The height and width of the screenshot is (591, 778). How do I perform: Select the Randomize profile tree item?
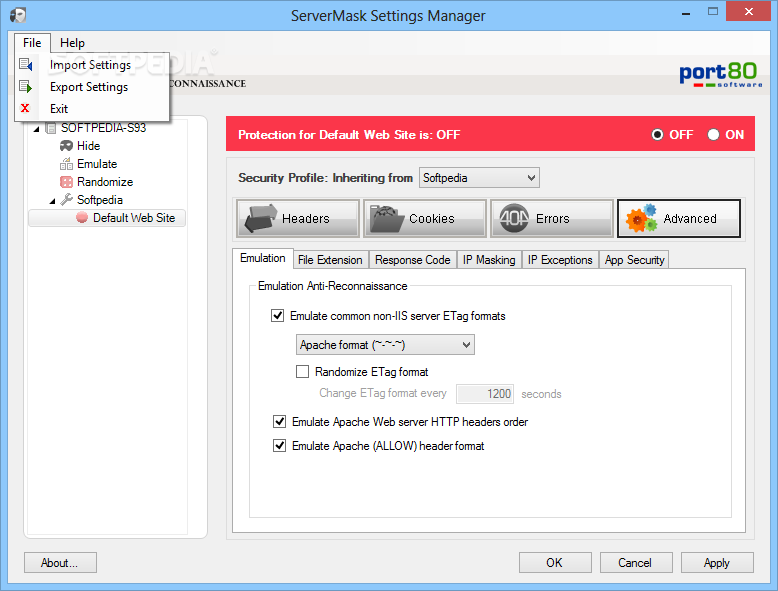(105, 182)
